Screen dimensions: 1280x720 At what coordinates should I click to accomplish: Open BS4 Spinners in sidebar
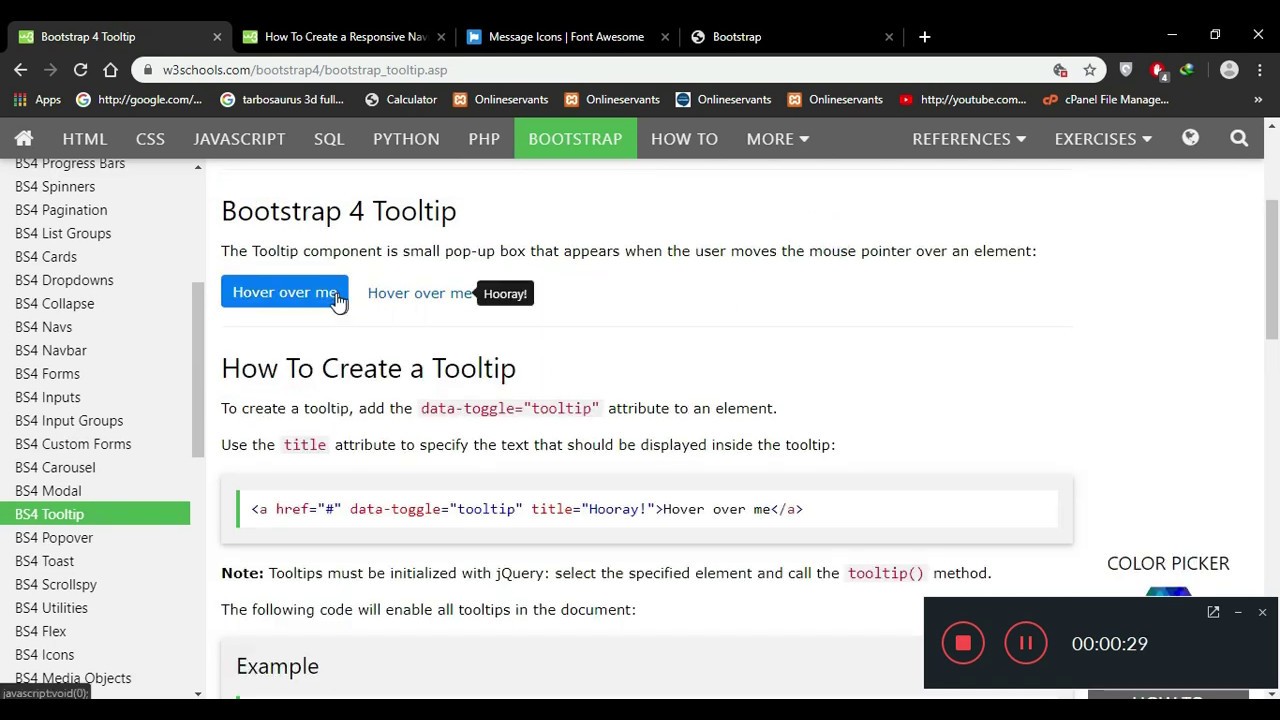55,187
